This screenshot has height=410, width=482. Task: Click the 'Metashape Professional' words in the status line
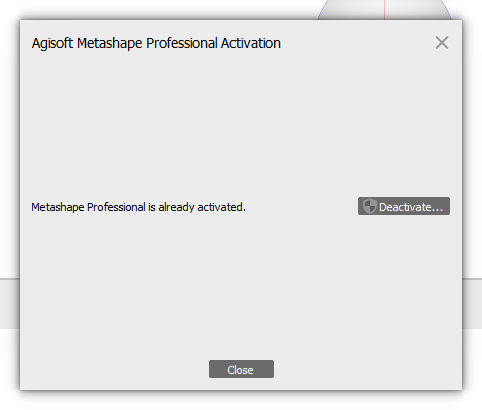click(88, 207)
